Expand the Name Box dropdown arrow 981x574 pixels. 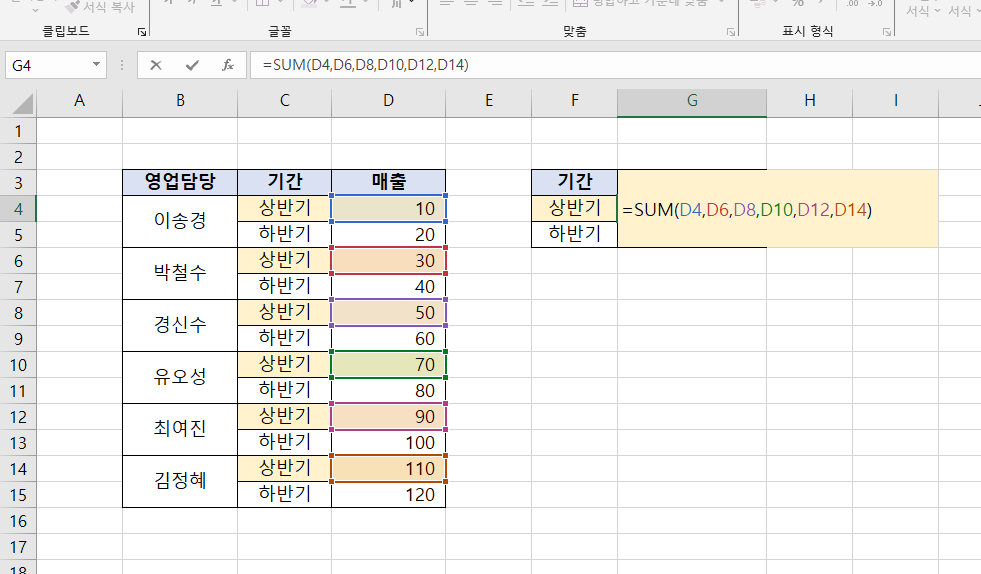[x=96, y=64]
